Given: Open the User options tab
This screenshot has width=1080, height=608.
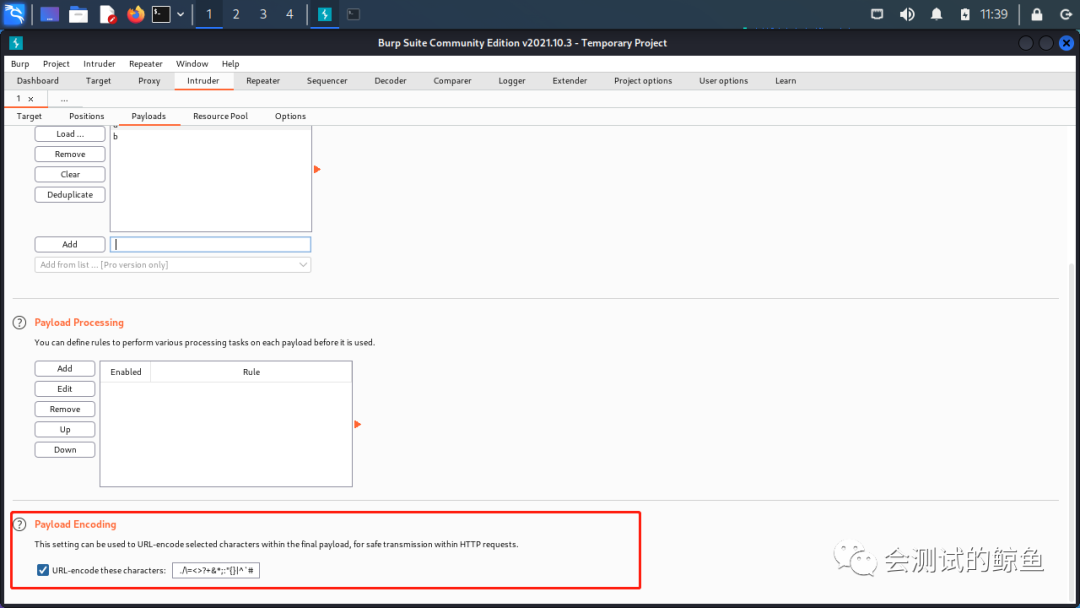Looking at the screenshot, I should pyautogui.click(x=723, y=81).
